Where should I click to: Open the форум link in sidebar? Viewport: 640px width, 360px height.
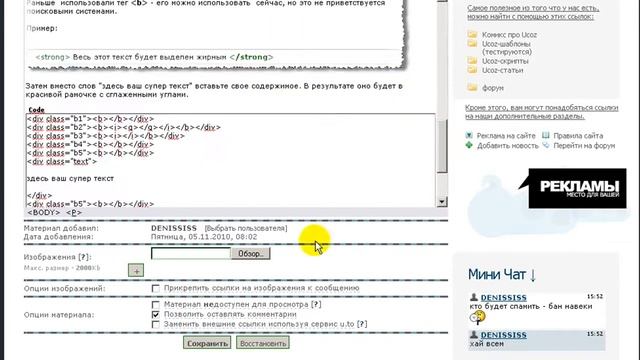tap(493, 88)
